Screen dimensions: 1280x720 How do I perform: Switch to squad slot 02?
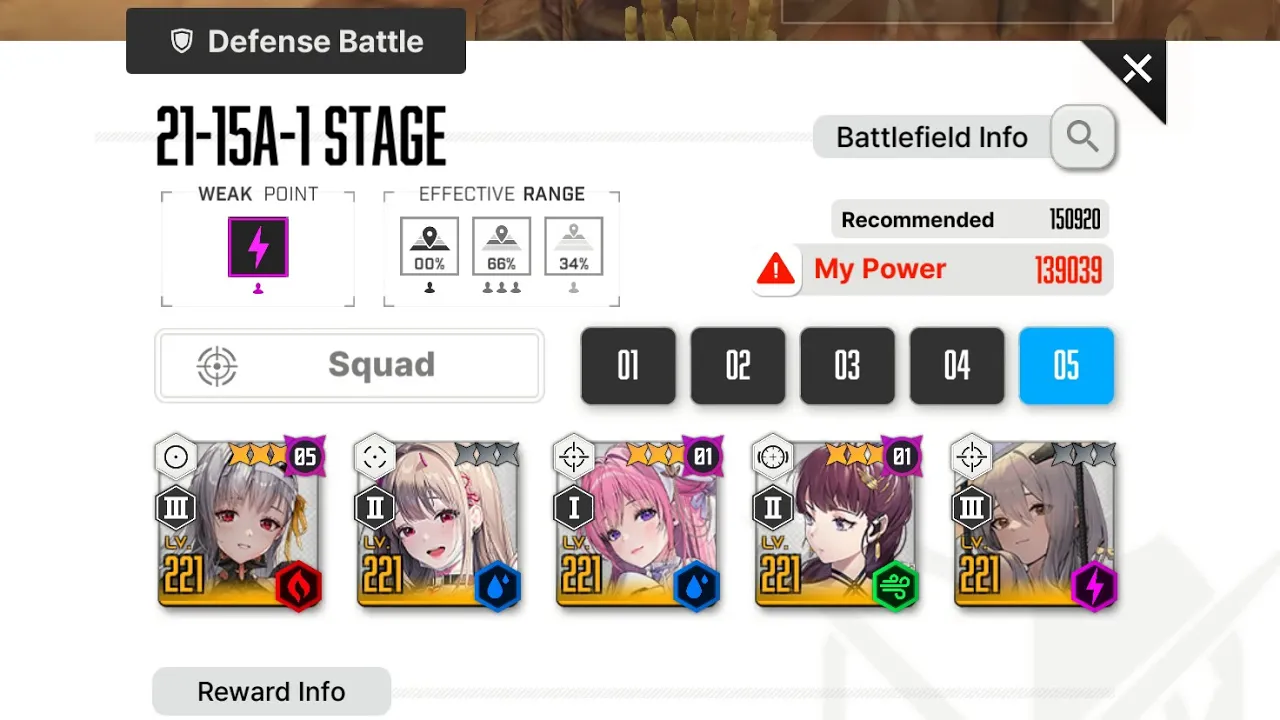pyautogui.click(x=738, y=366)
